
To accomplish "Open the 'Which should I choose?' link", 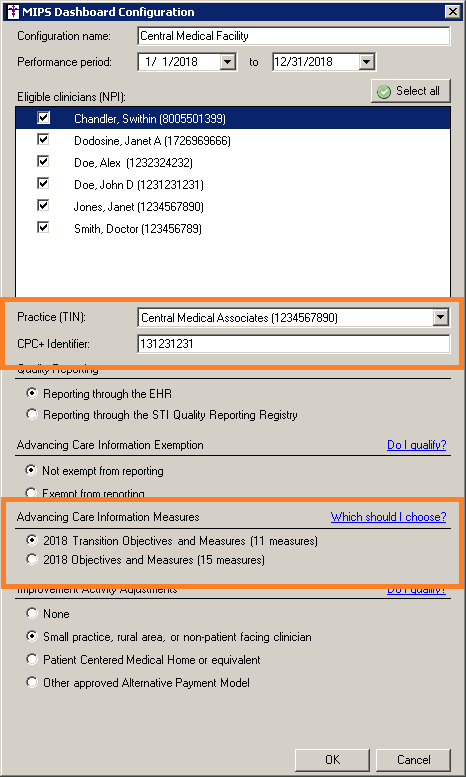I will [389, 517].
